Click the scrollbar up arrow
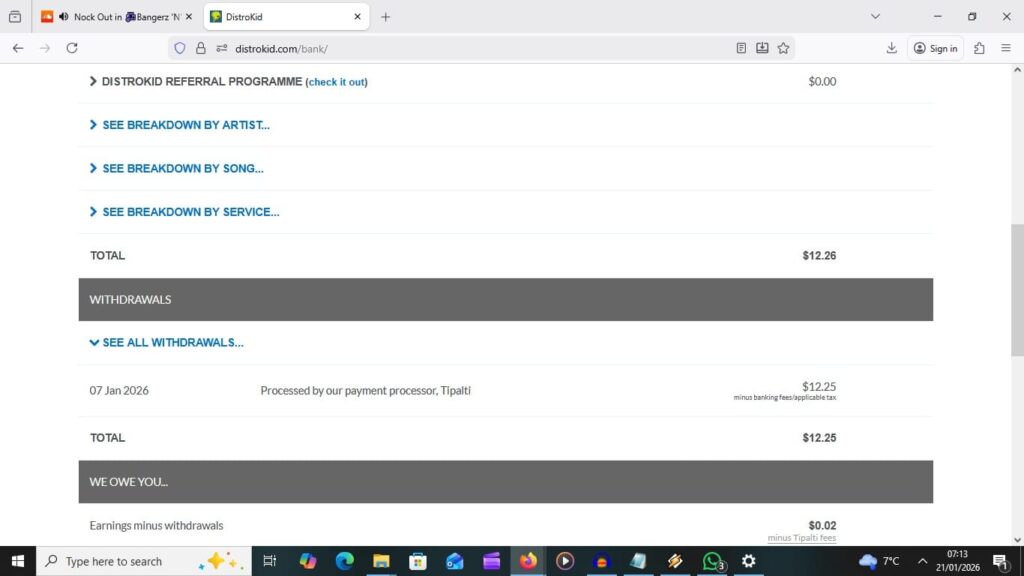The width and height of the screenshot is (1024, 576). (x=1017, y=69)
